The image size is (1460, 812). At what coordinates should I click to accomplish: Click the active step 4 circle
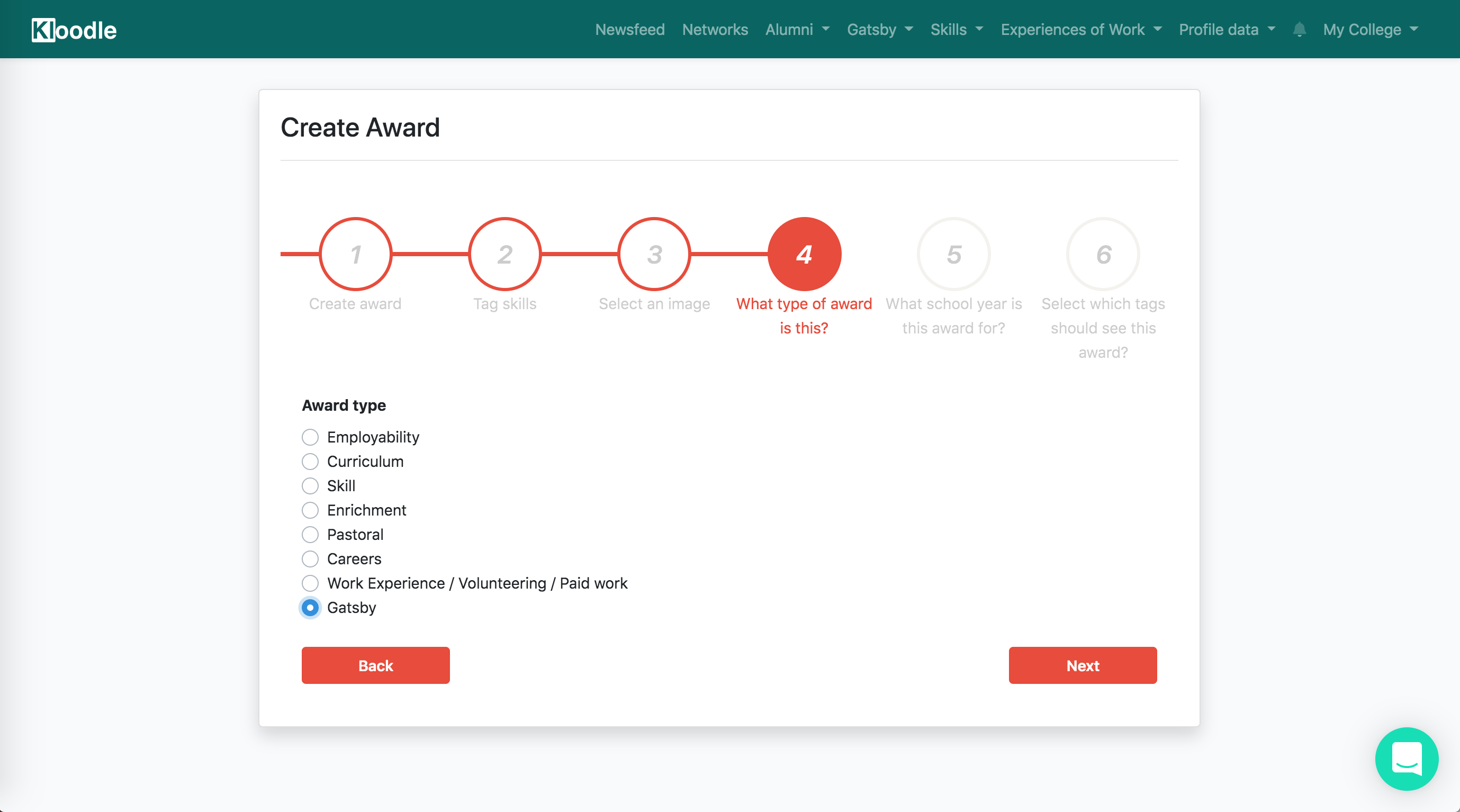tap(804, 254)
